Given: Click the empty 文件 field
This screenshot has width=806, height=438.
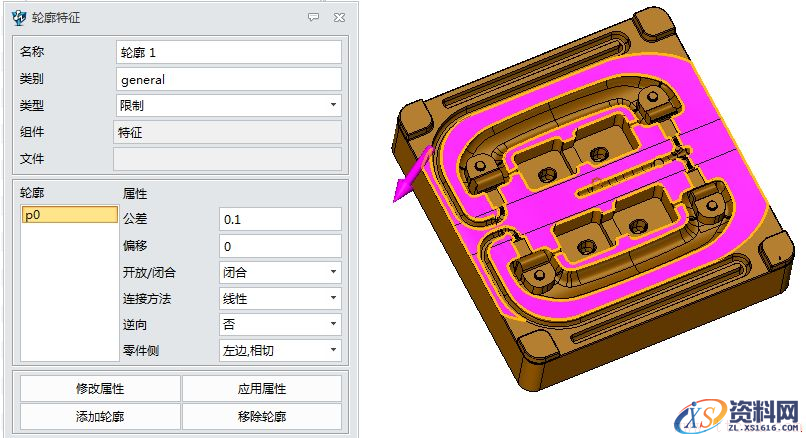Looking at the screenshot, I should 229,159.
